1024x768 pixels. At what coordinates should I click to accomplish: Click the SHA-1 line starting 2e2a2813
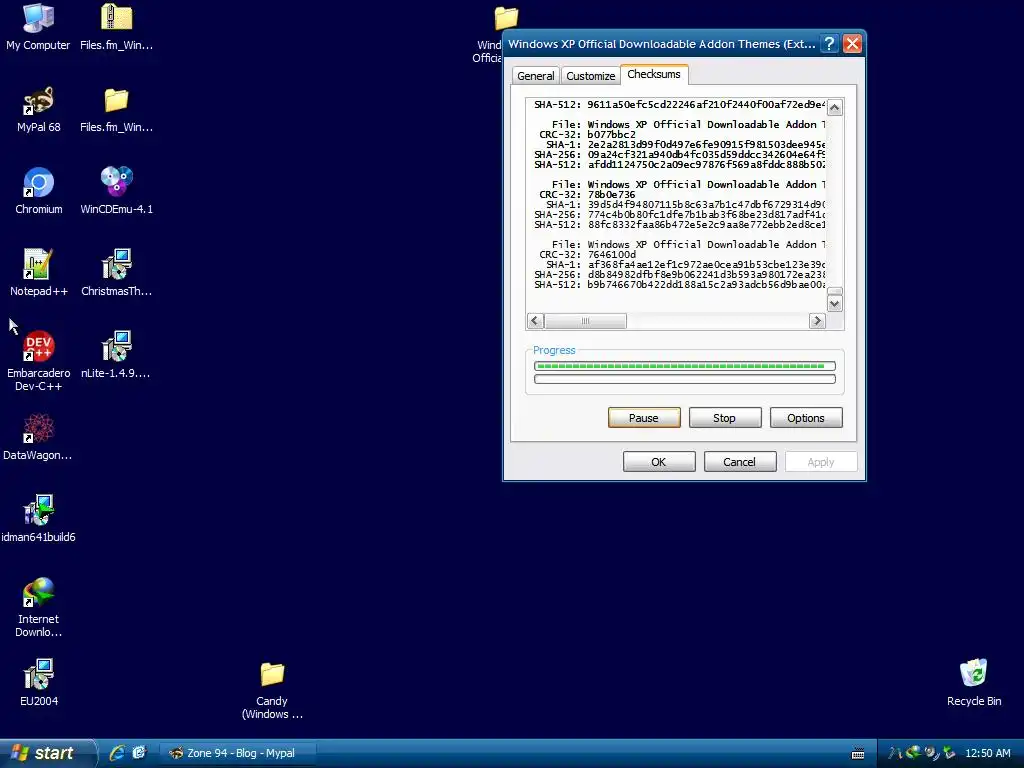coord(686,144)
